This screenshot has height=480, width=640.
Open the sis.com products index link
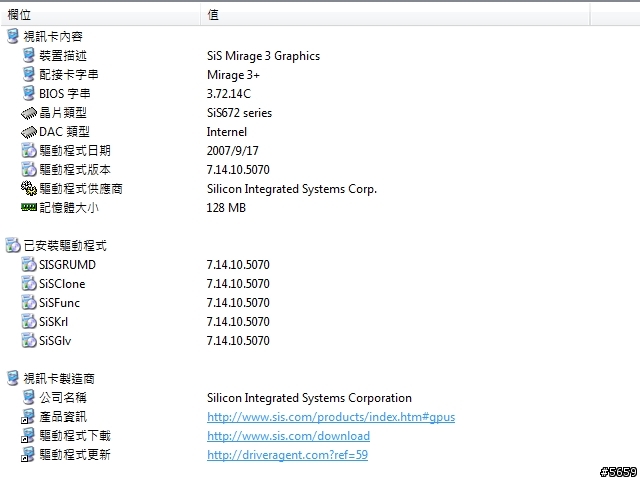tap(331, 417)
